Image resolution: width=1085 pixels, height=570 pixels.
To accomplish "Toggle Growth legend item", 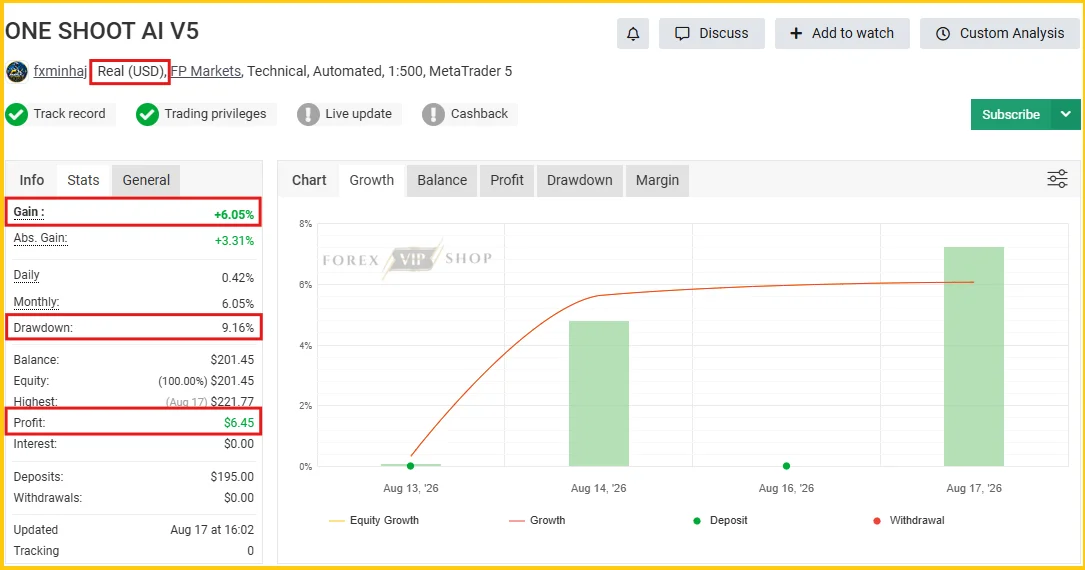I will point(537,520).
